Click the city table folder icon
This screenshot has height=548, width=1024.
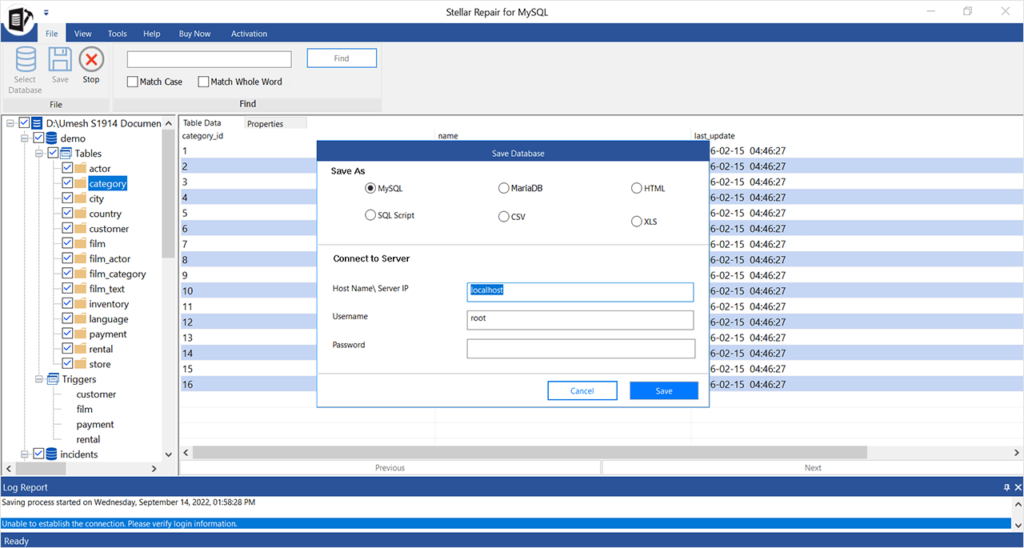point(80,199)
